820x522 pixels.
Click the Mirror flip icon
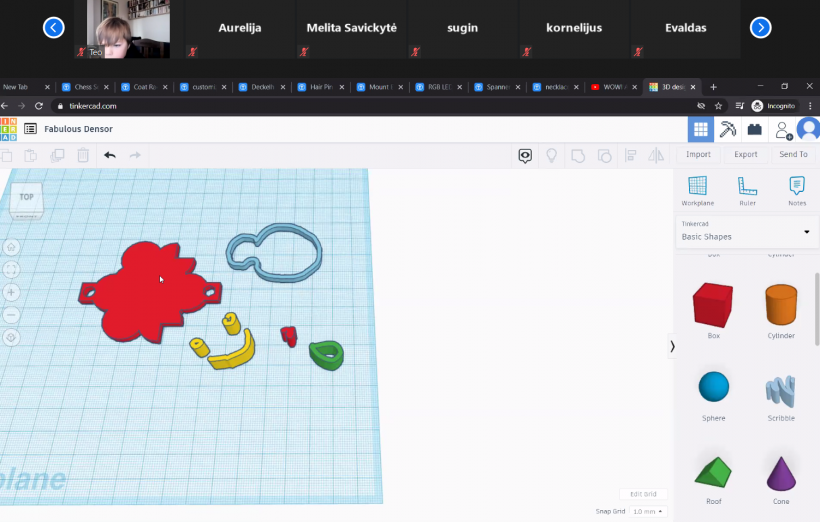click(x=656, y=155)
